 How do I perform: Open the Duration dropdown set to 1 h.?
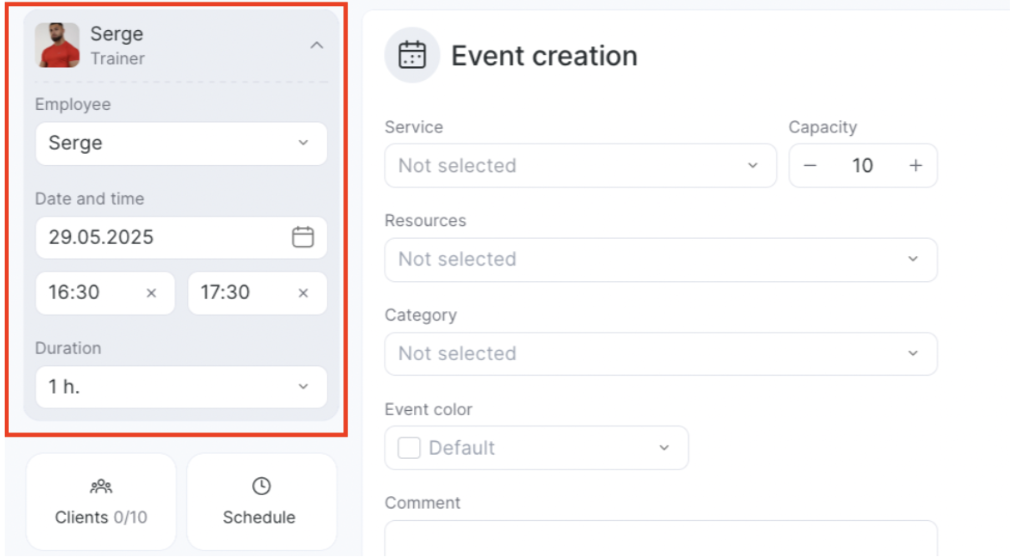(181, 387)
